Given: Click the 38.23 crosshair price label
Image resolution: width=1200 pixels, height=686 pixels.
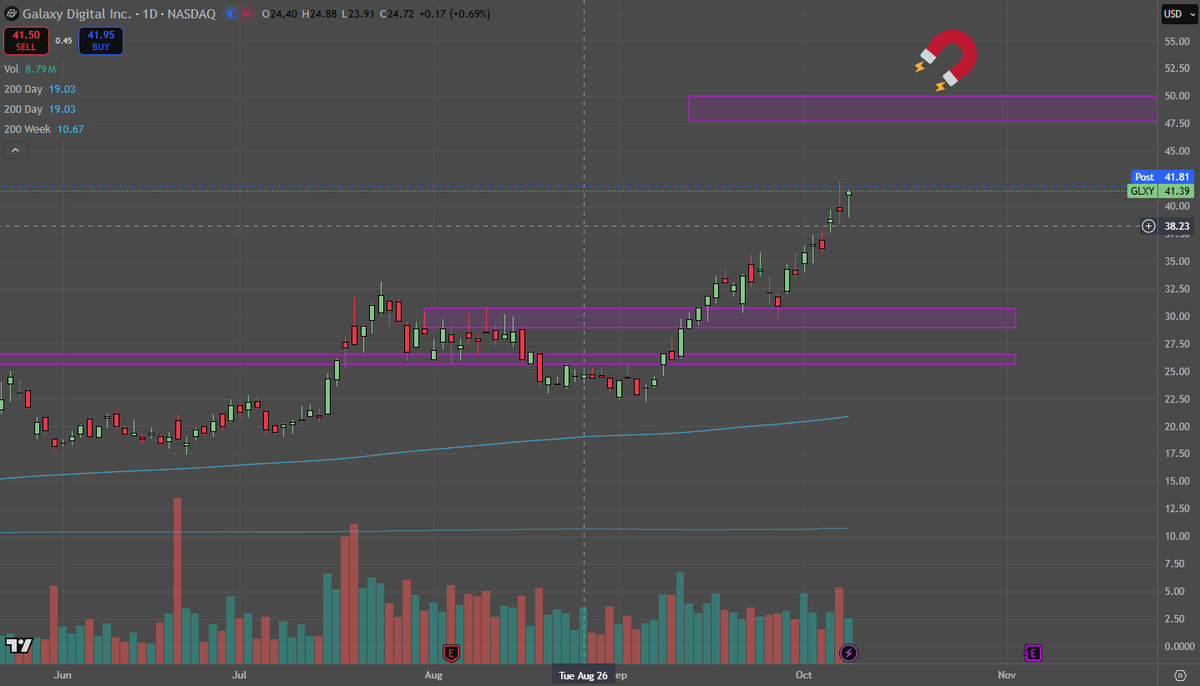Looking at the screenshot, I should pos(1177,226).
